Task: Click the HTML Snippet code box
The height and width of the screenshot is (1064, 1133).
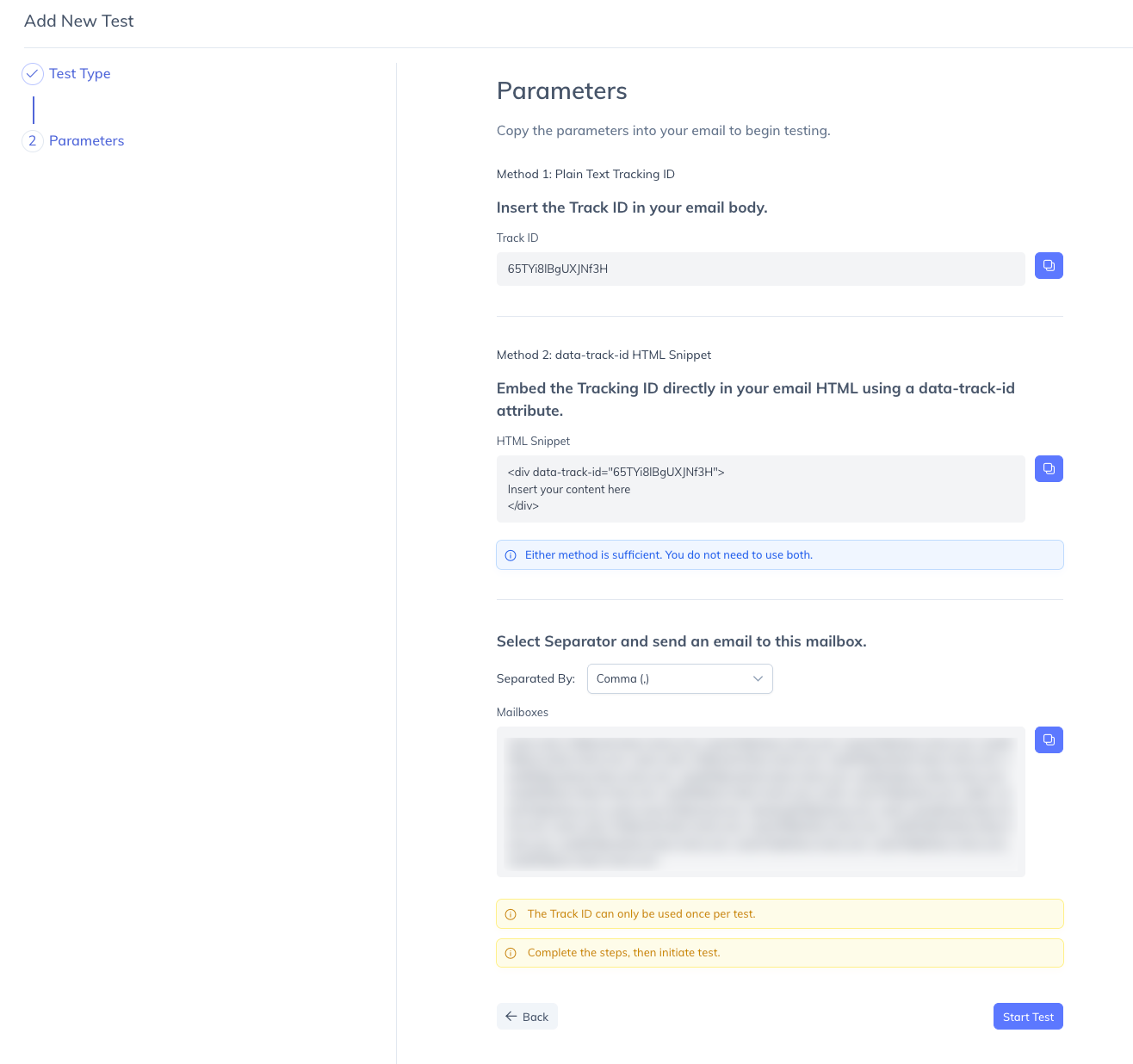Action: [x=761, y=489]
